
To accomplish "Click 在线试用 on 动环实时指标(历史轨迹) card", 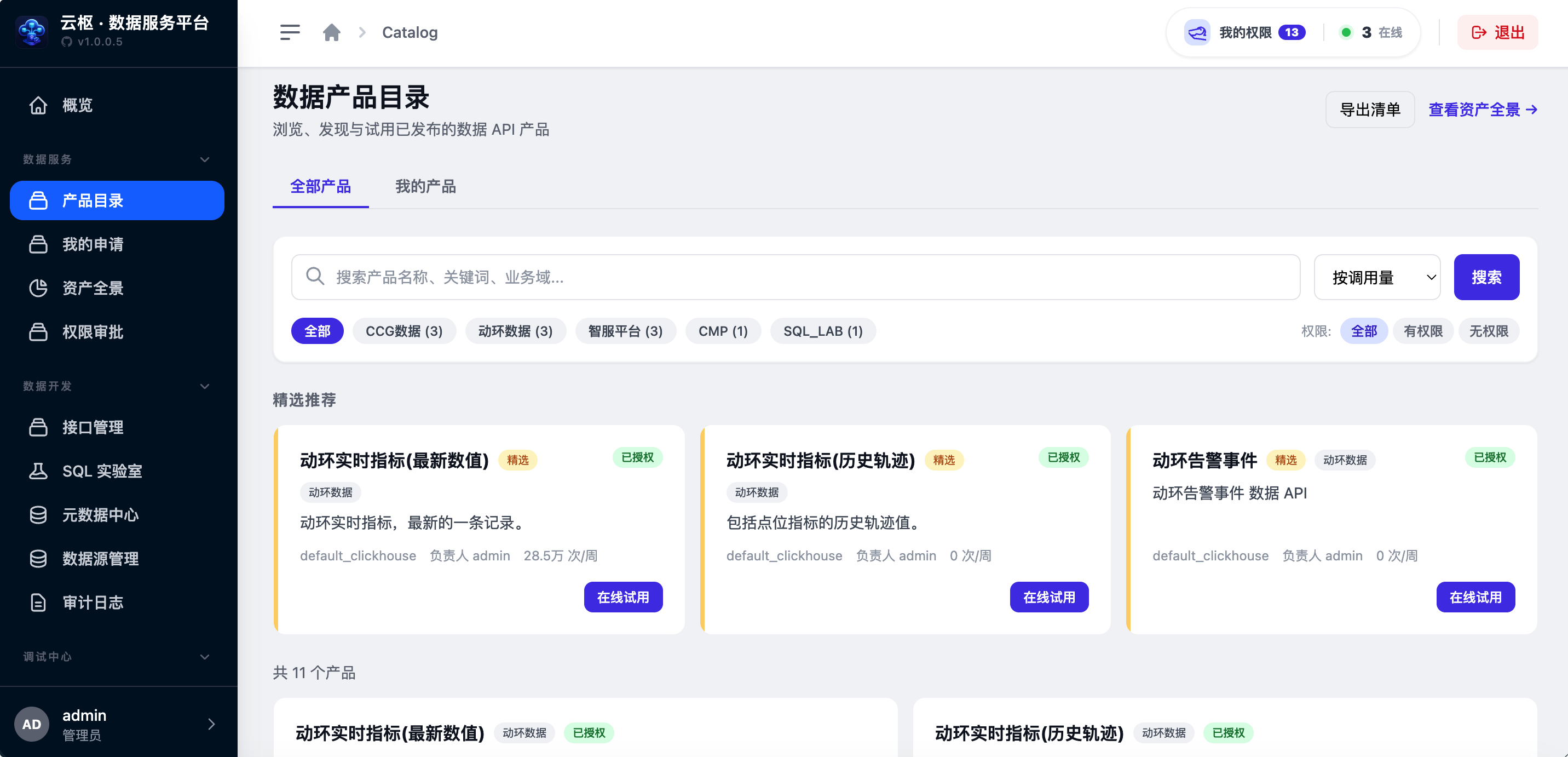I will 1049,597.
